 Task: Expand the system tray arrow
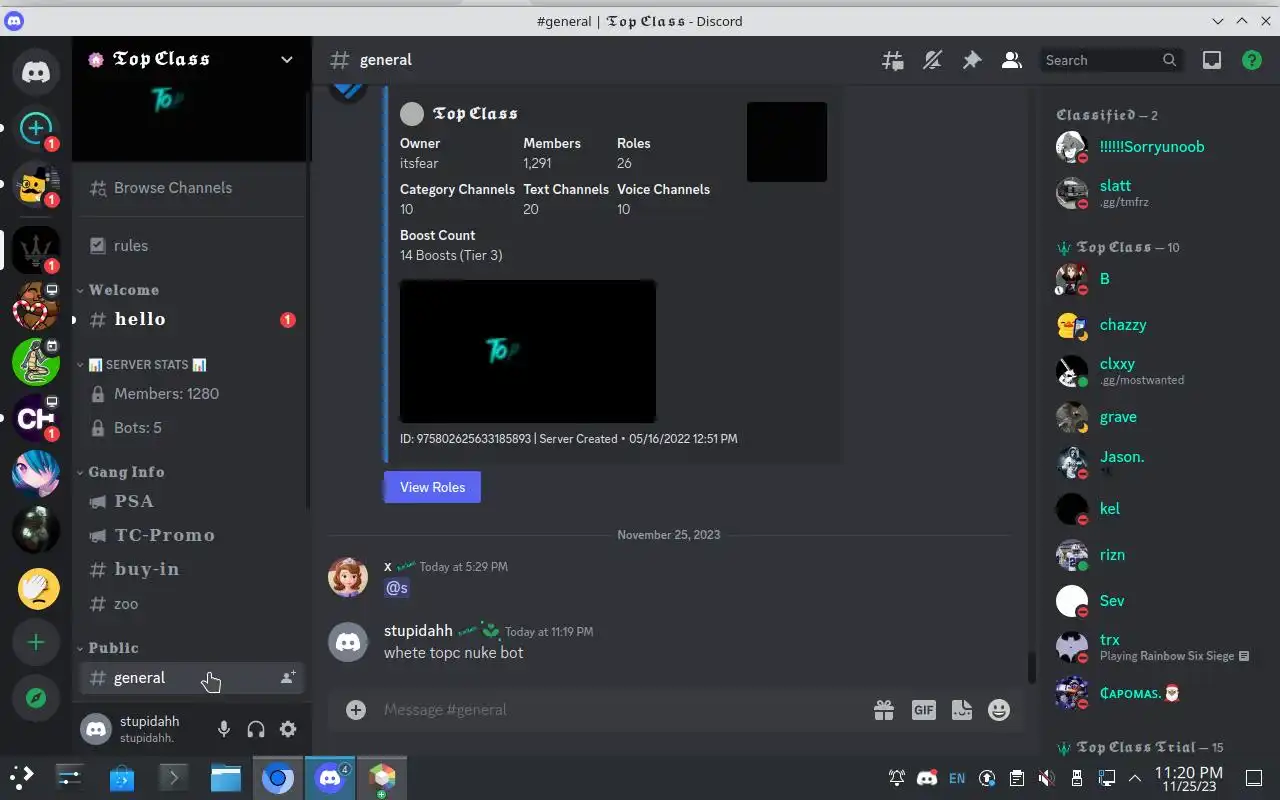(x=1135, y=778)
